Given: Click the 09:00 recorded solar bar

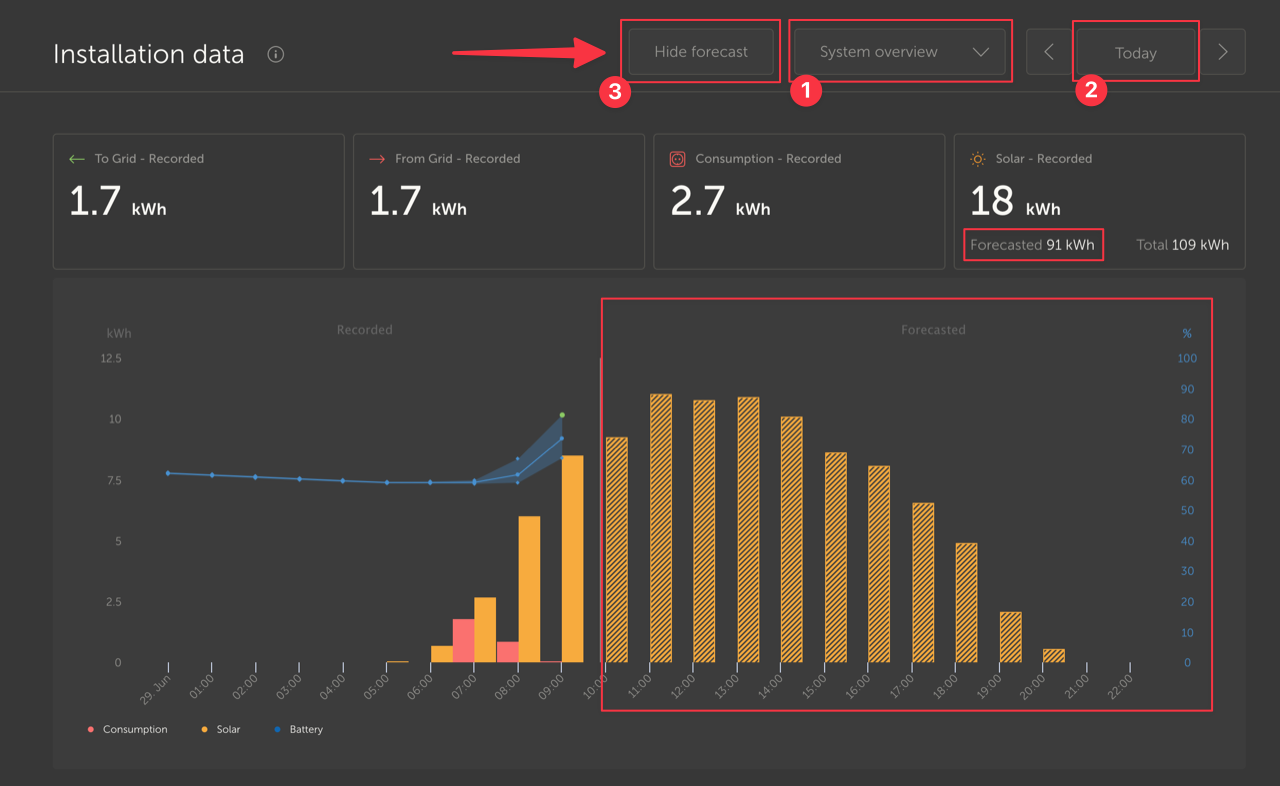Looking at the screenshot, I should [572, 560].
